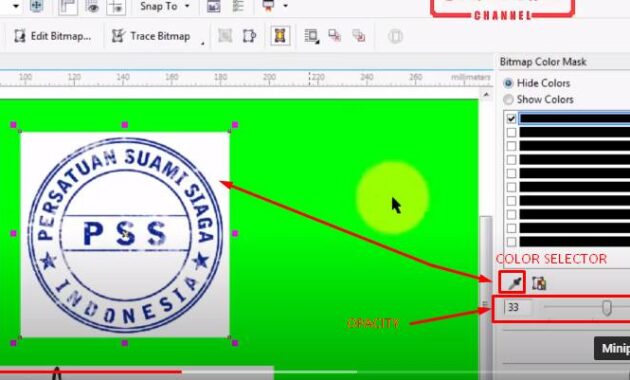Click the tolerance slider handle
This screenshot has width=630, height=380.
point(607,308)
